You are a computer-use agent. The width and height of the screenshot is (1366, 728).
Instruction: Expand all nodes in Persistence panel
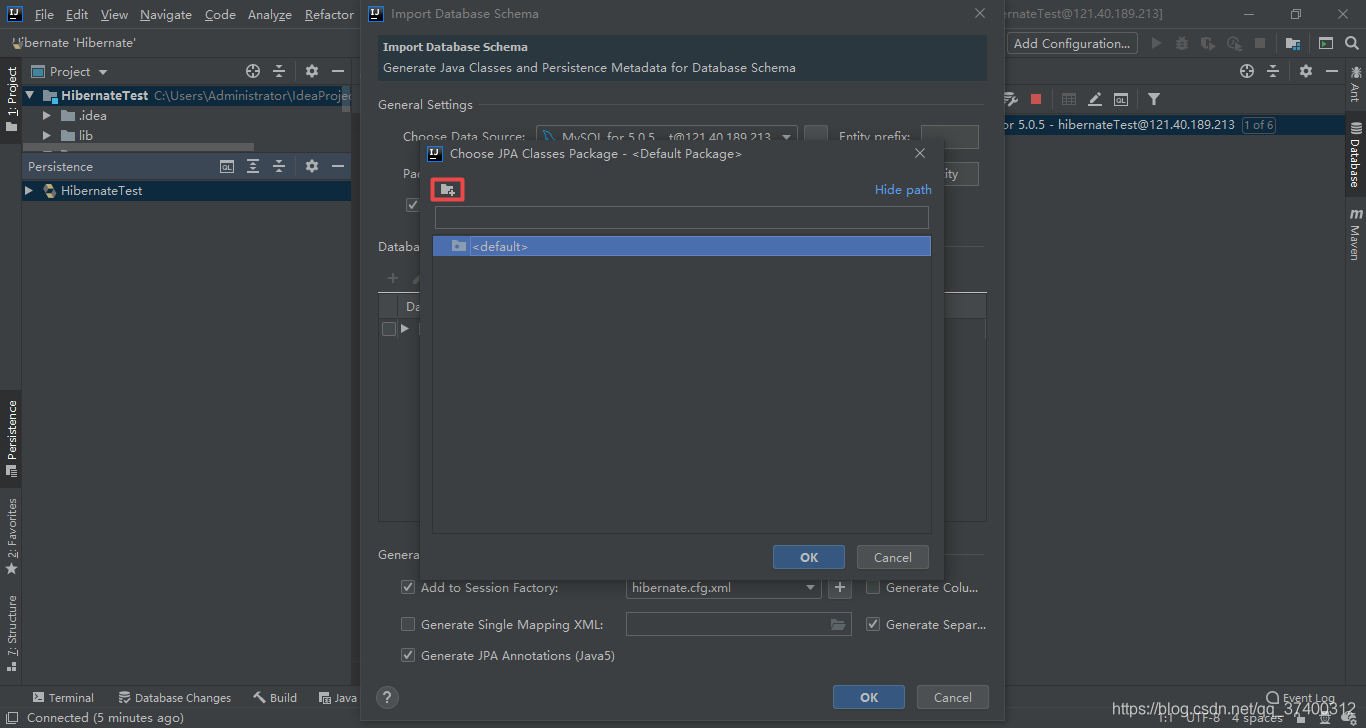[253, 166]
